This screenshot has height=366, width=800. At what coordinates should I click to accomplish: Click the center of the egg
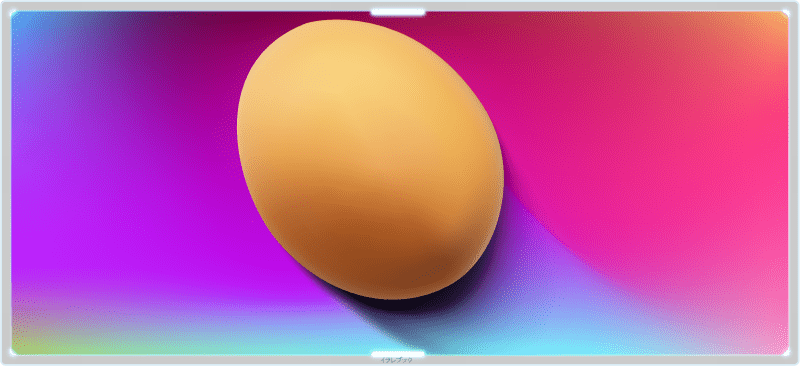[370, 159]
